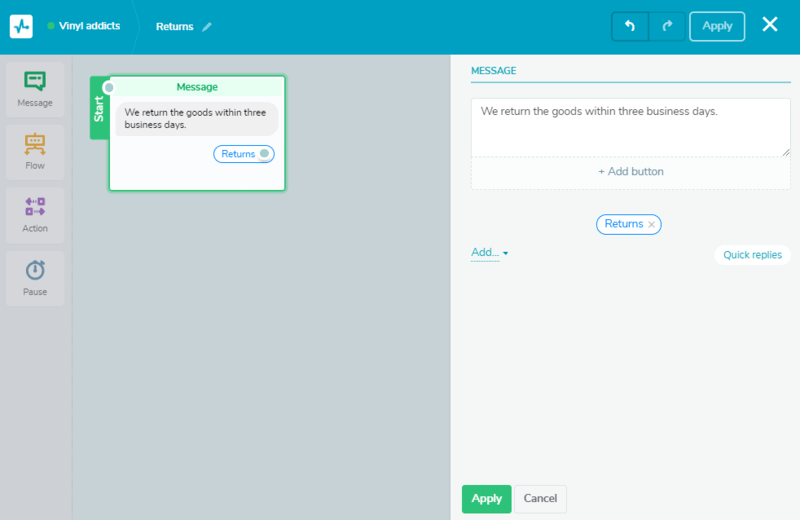Select the Returns flow title in header

click(x=174, y=27)
